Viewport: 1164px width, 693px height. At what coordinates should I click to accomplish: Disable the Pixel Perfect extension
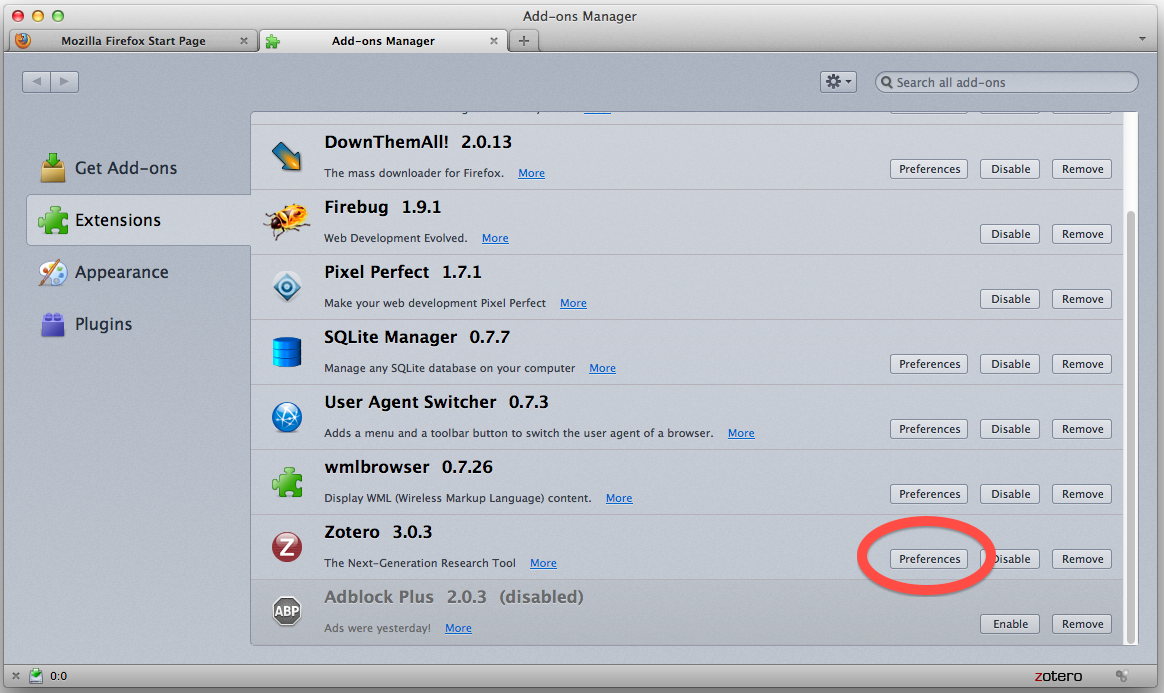pos(1010,299)
